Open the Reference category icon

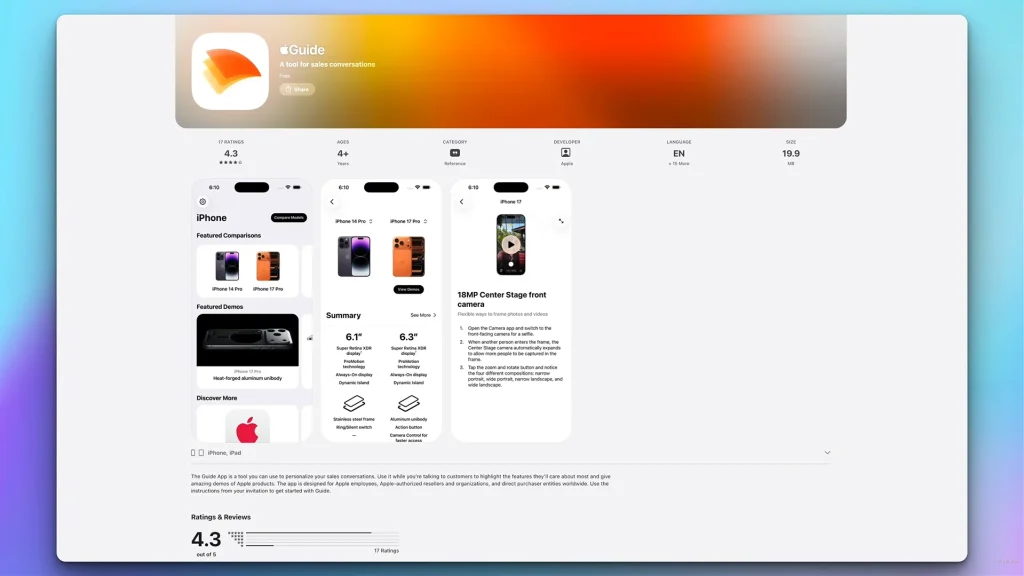(x=455, y=153)
